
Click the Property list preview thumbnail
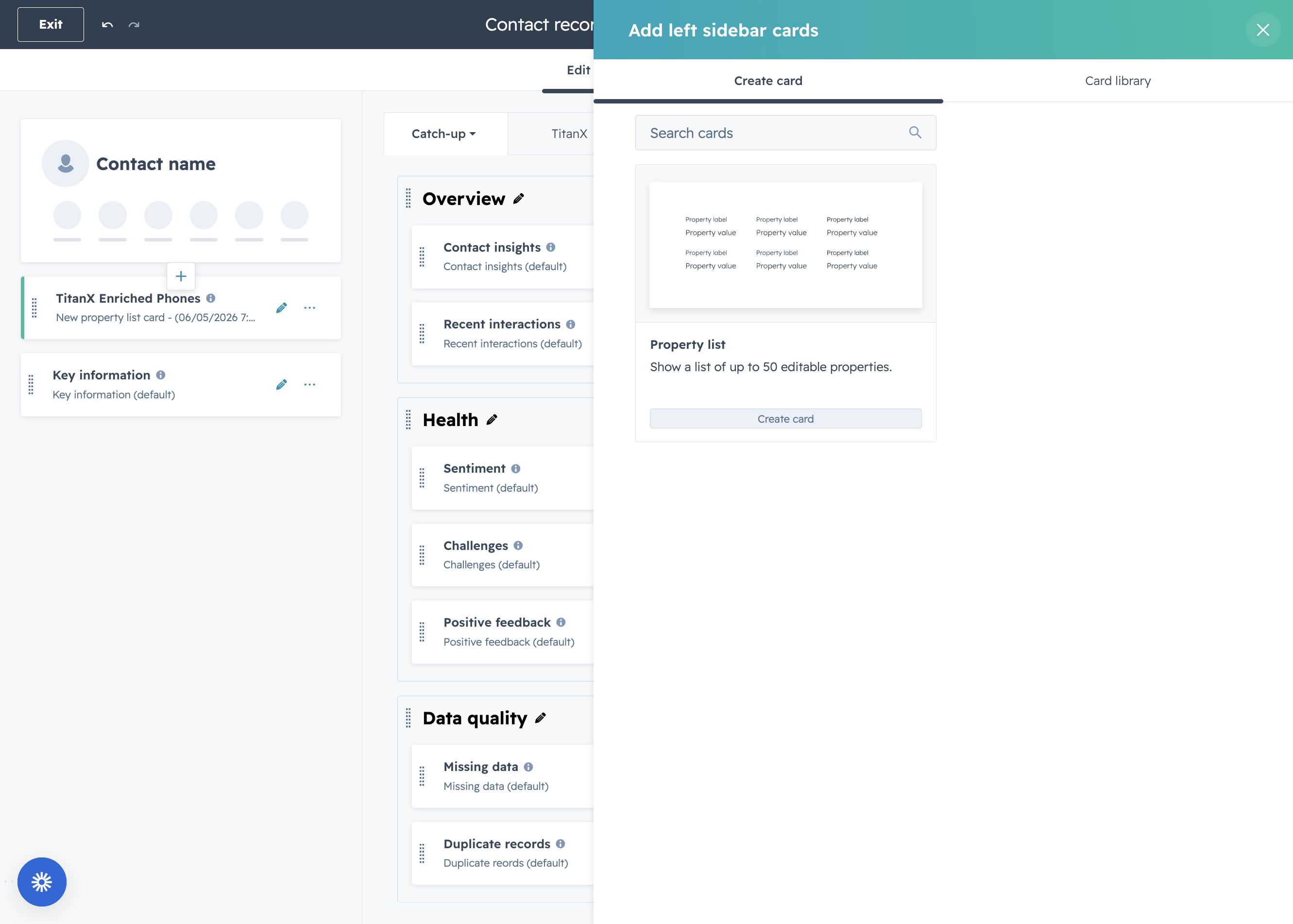pyautogui.click(x=785, y=245)
